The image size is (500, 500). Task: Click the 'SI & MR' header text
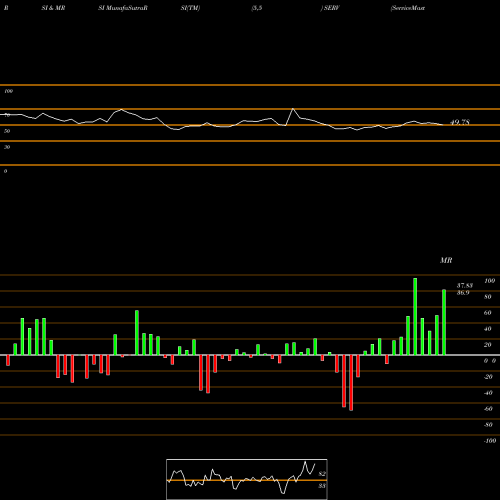(53, 8)
